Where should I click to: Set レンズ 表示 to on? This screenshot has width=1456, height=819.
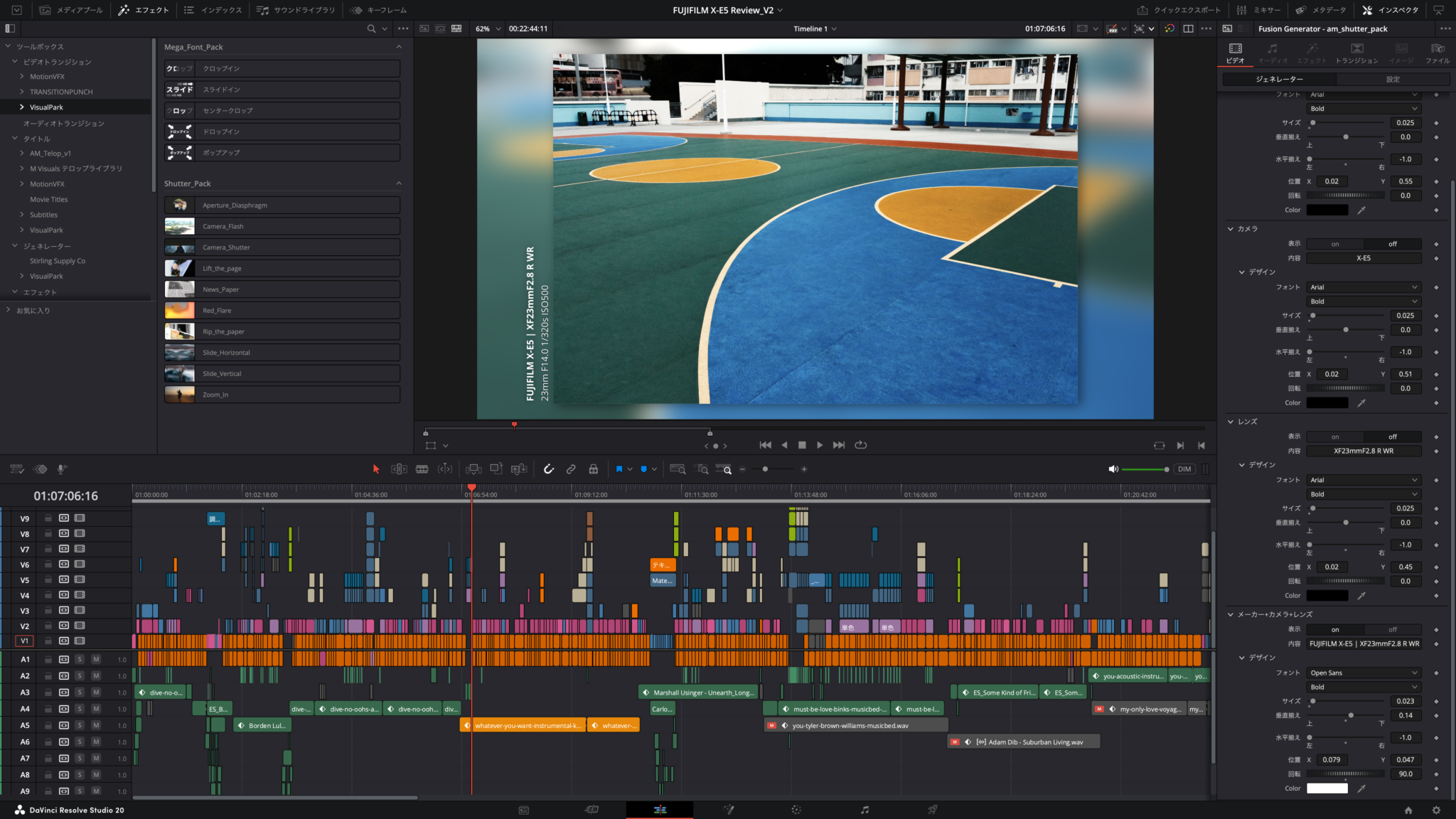(1335, 437)
